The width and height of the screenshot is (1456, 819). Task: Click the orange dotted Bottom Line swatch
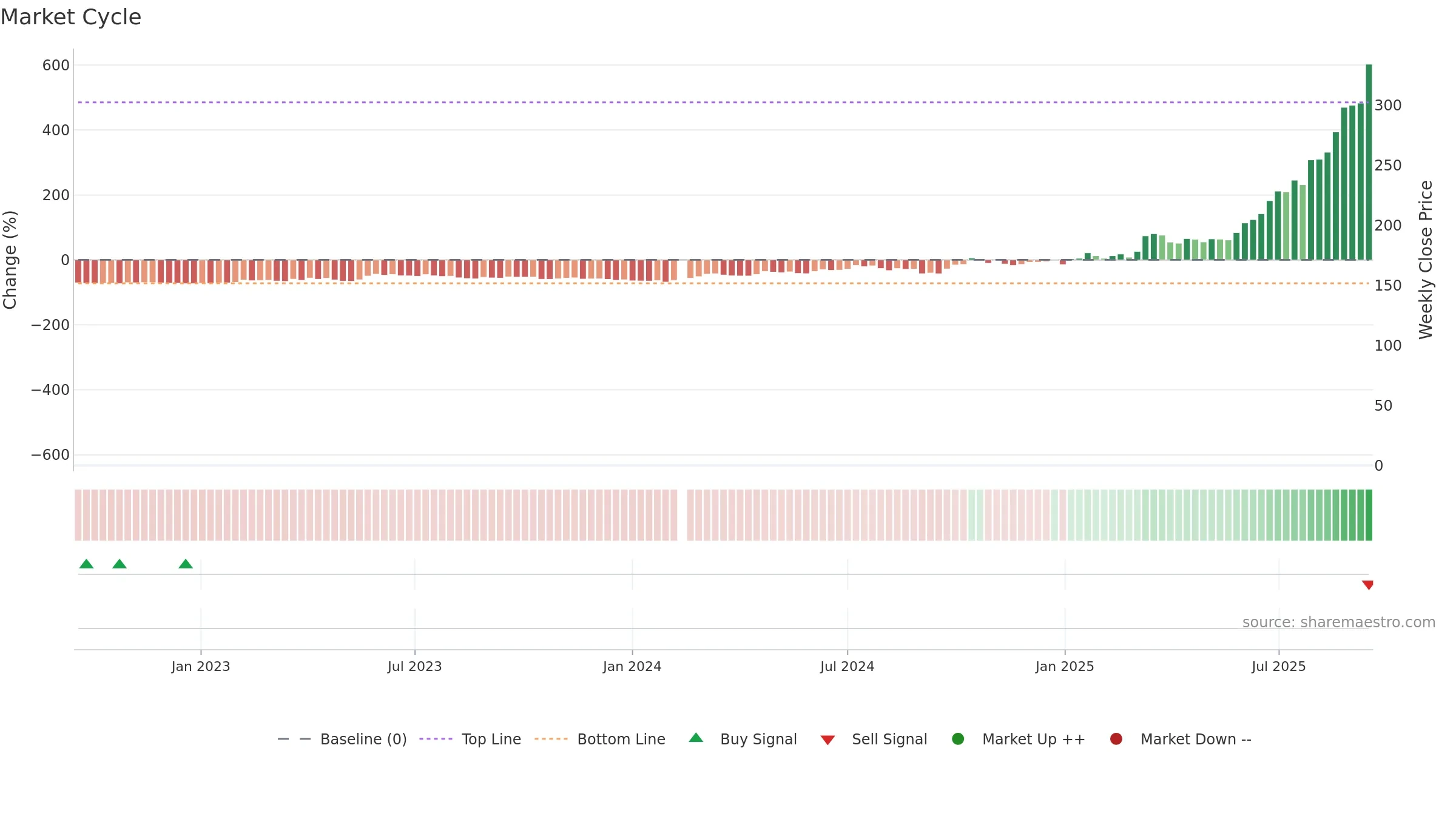pos(551,739)
